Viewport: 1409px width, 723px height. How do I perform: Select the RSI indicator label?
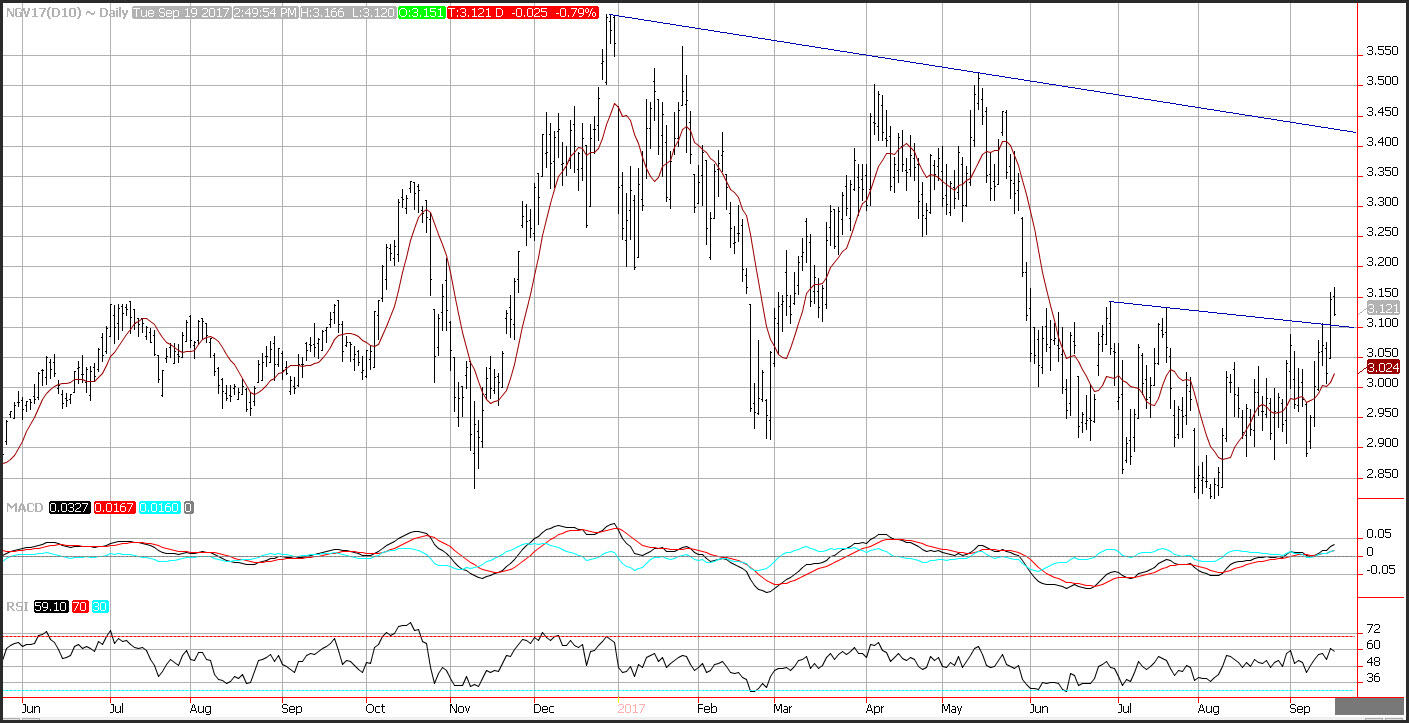coord(16,606)
